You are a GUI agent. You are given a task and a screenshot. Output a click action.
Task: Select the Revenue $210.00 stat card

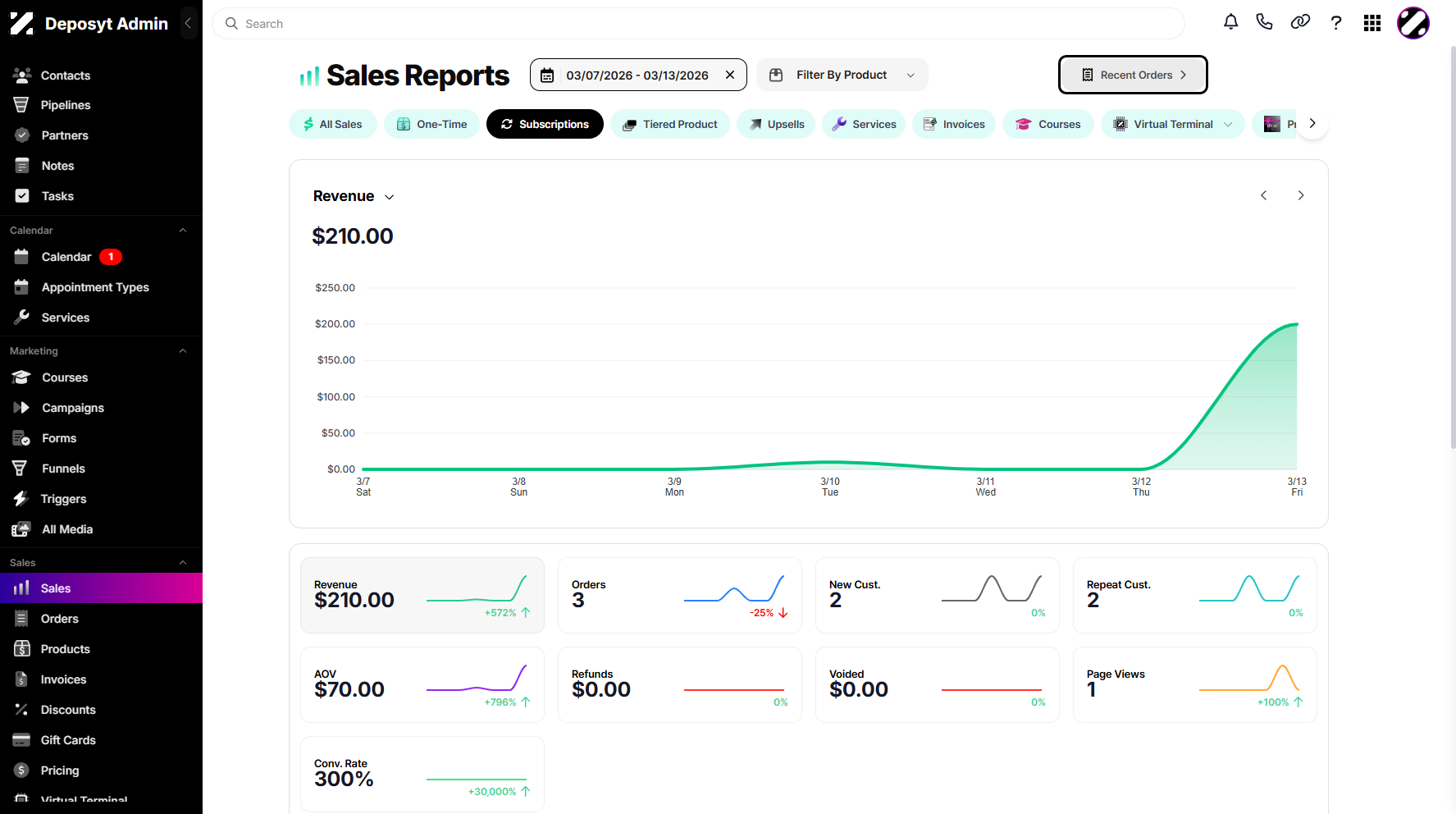pos(422,596)
